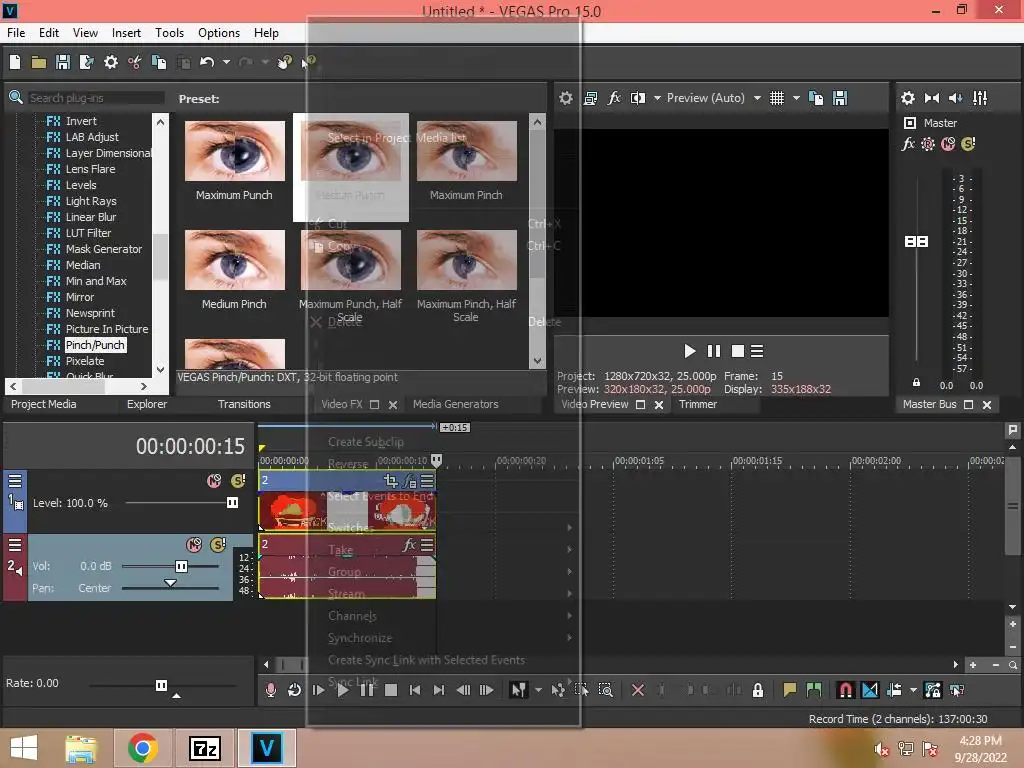Mute the Master bus

[x=948, y=144]
